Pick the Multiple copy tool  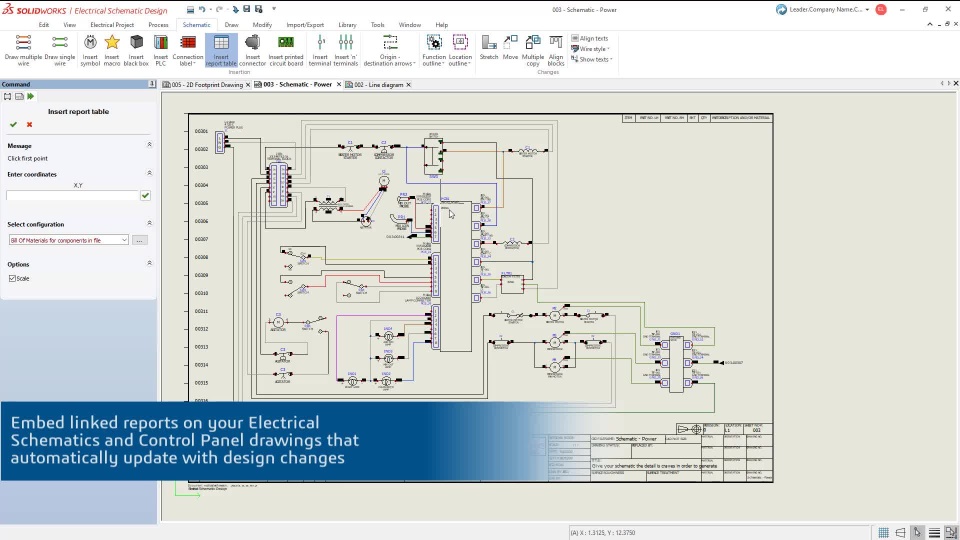[533, 50]
